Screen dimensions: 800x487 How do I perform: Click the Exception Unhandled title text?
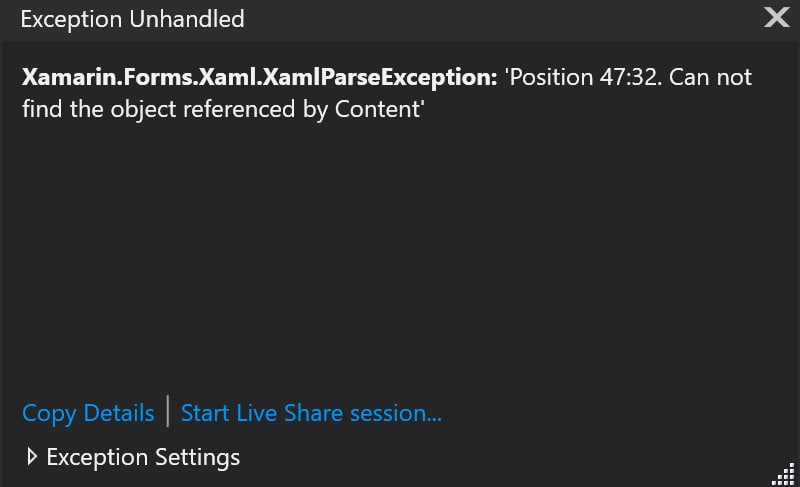tap(132, 19)
